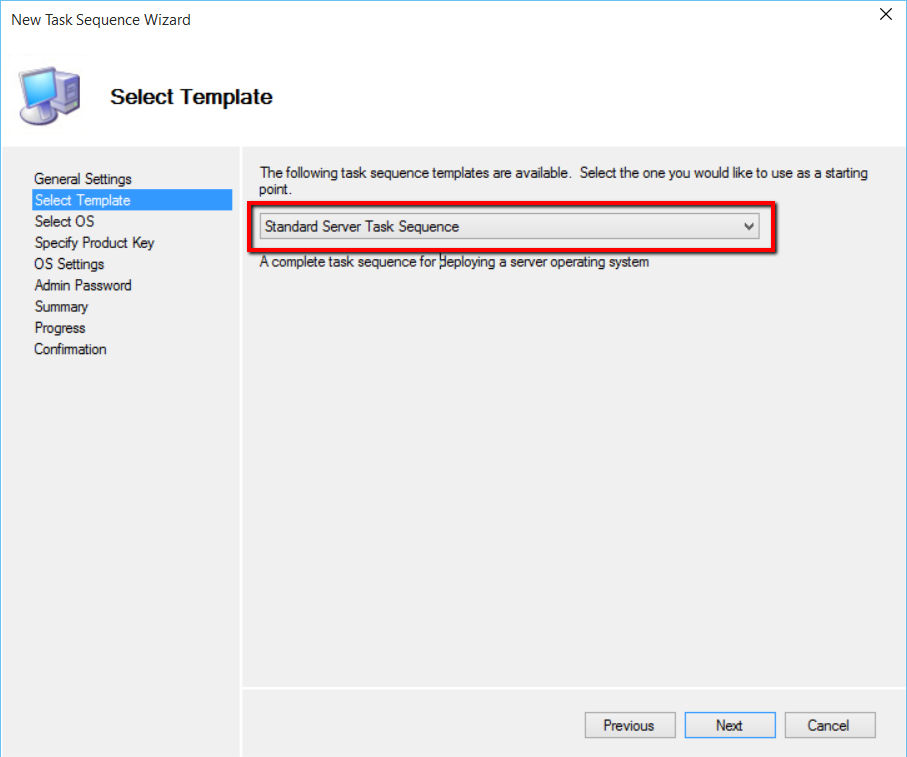Close the New Task Sequence Wizard window

pos(885,15)
